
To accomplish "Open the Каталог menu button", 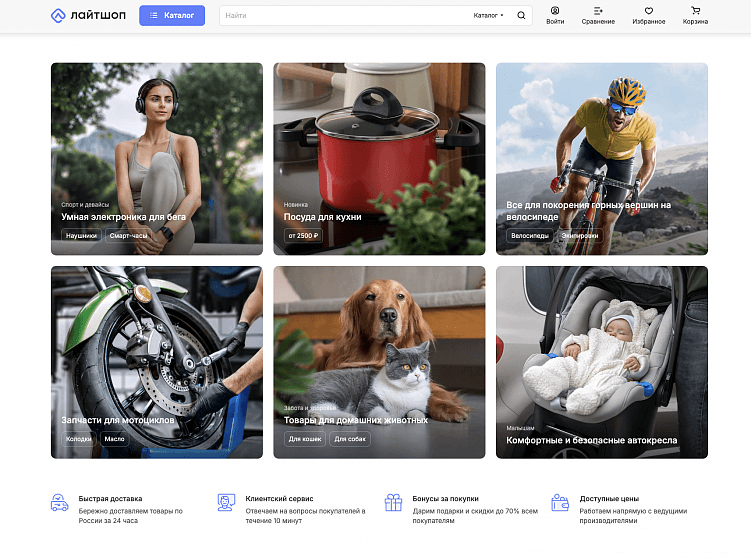I will pyautogui.click(x=172, y=15).
